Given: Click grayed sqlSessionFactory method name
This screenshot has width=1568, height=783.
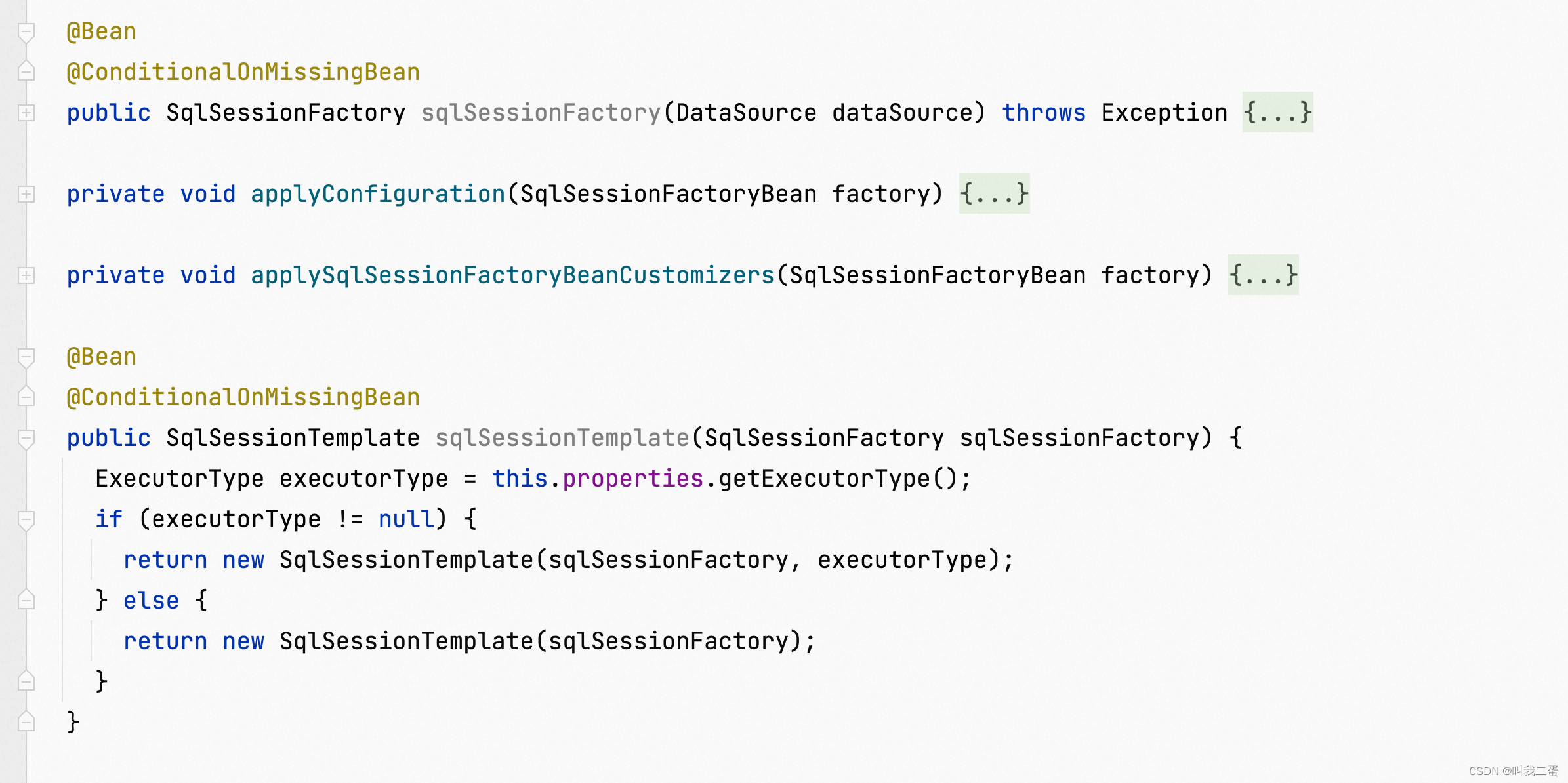Looking at the screenshot, I should pyautogui.click(x=541, y=113).
